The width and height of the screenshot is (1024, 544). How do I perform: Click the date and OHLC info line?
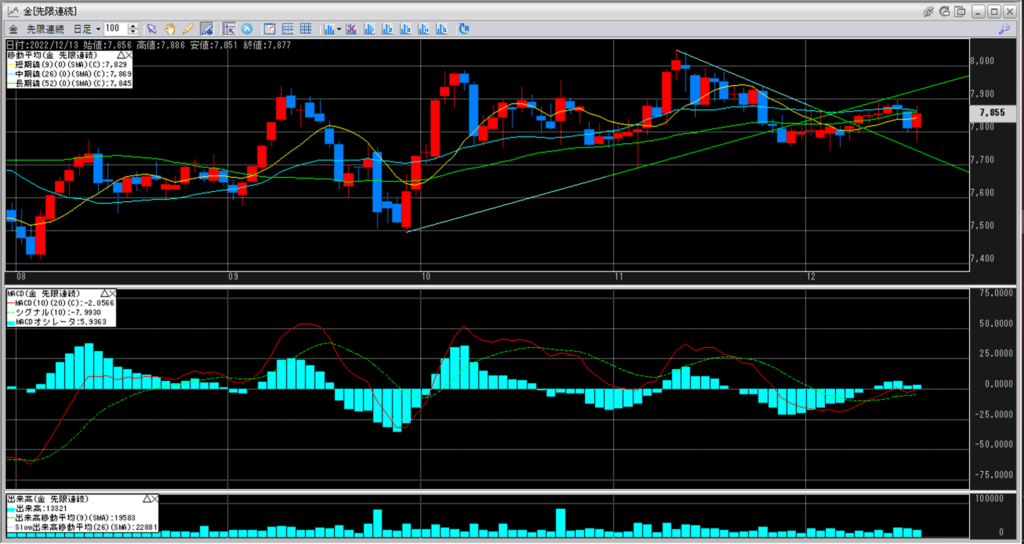(x=148, y=45)
